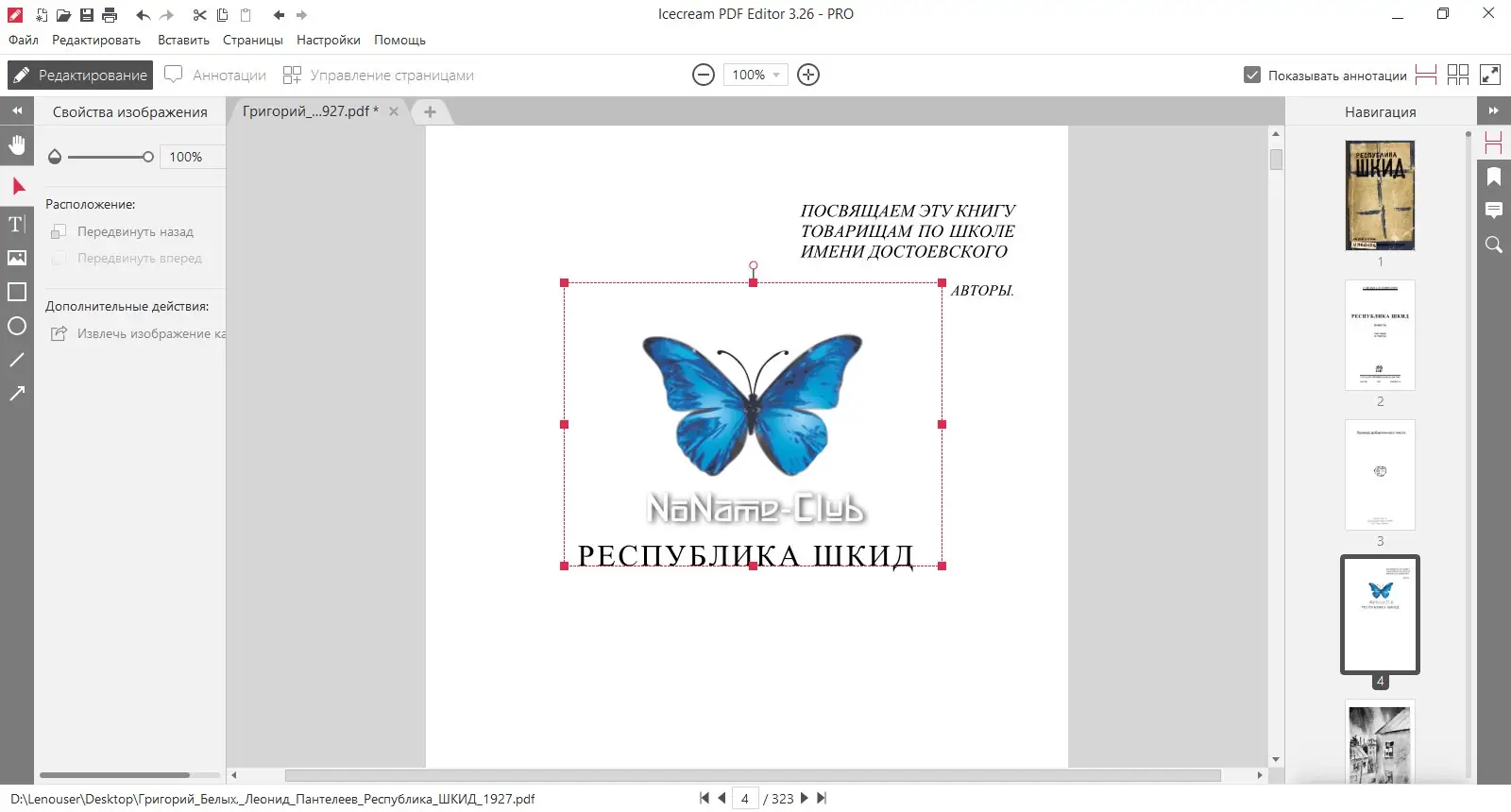Jump to the first page

coord(705,799)
